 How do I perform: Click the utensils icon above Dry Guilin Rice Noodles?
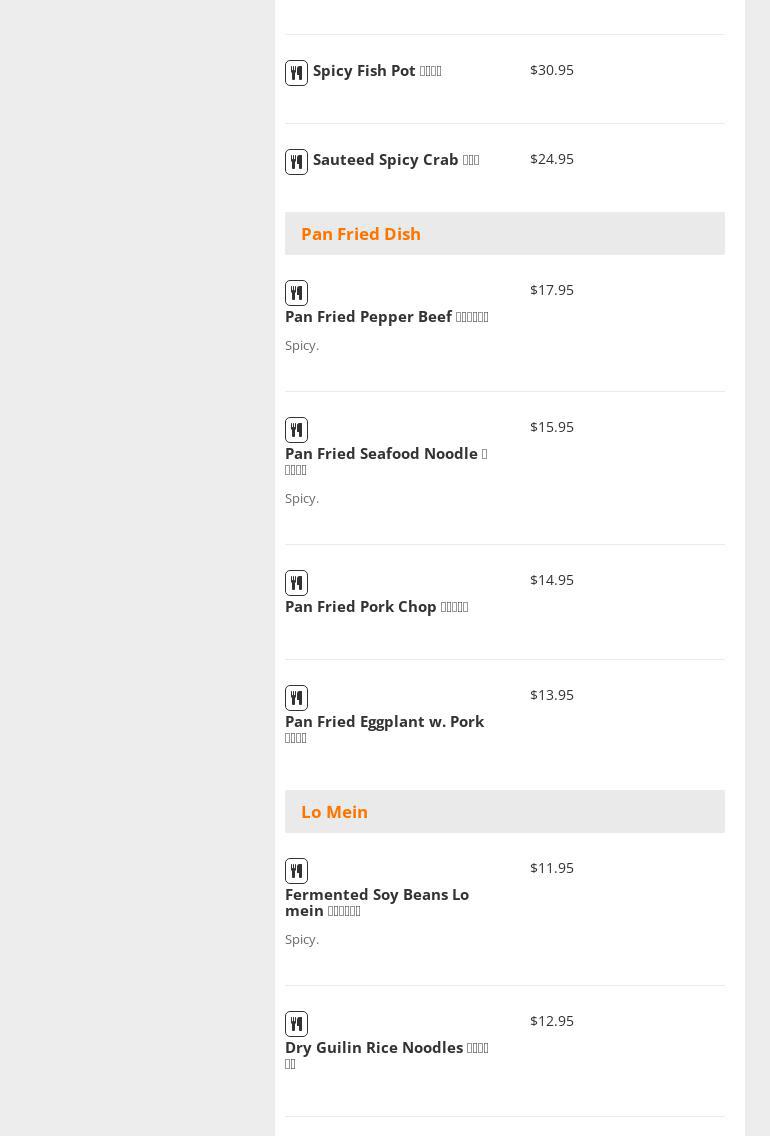click(296, 1024)
